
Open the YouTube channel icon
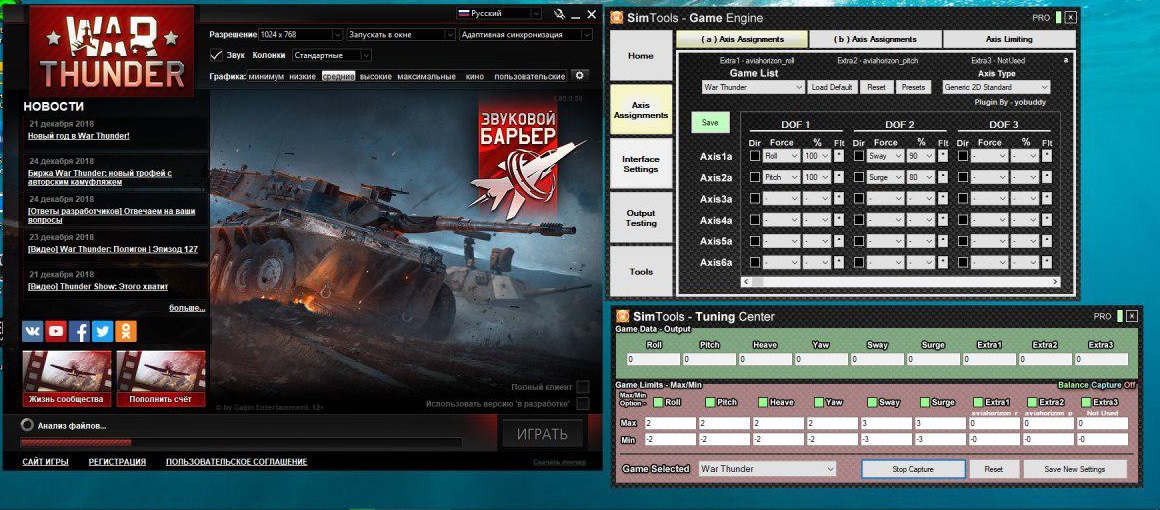coord(56,331)
